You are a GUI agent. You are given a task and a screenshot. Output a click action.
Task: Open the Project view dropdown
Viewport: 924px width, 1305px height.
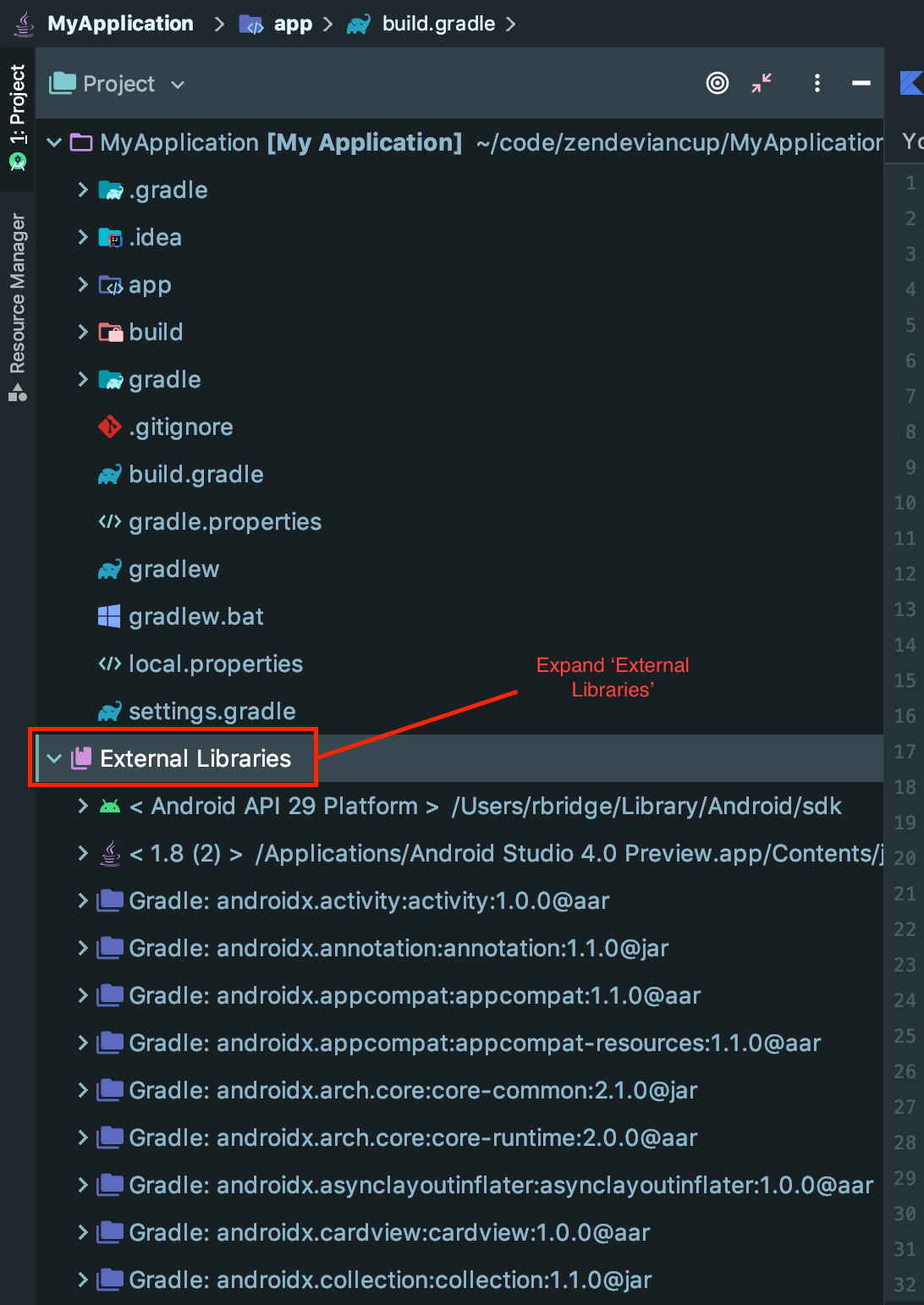118,83
